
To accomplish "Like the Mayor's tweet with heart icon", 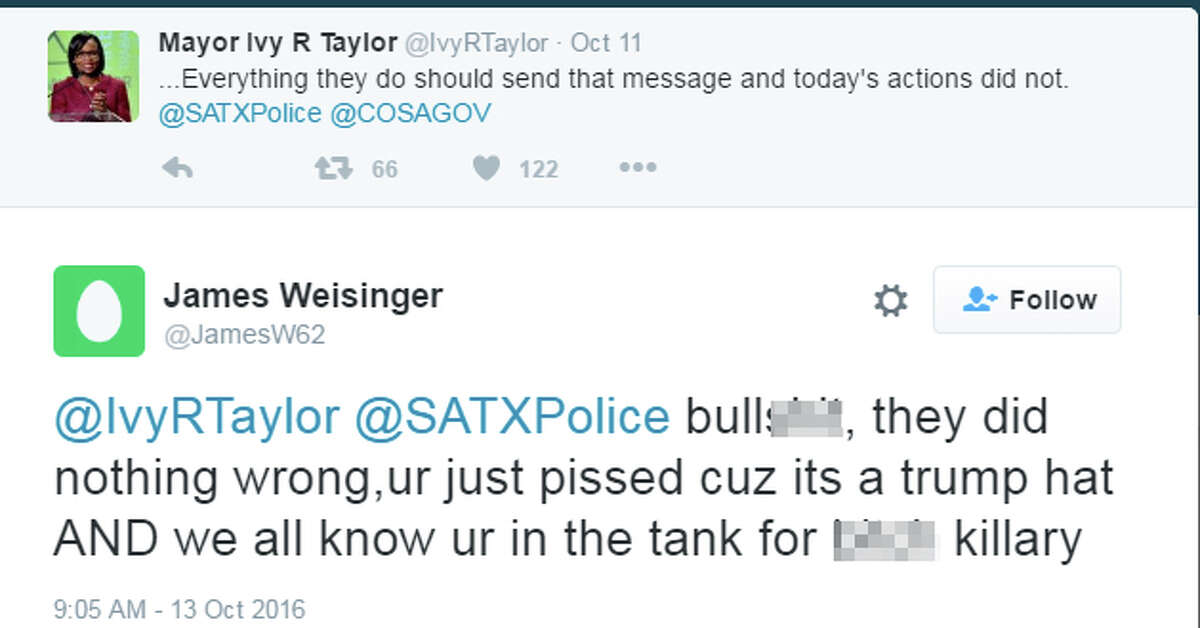I will click(486, 169).
